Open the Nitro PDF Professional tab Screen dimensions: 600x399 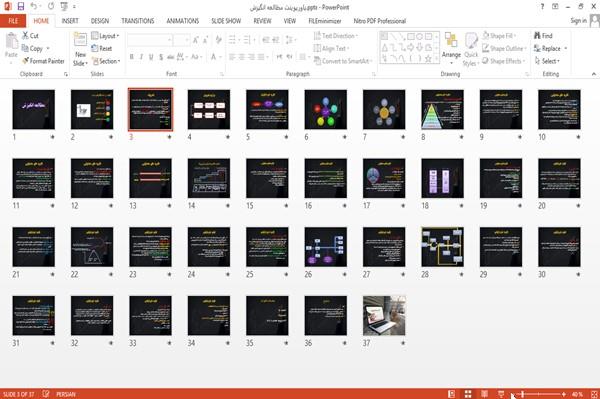coord(380,21)
